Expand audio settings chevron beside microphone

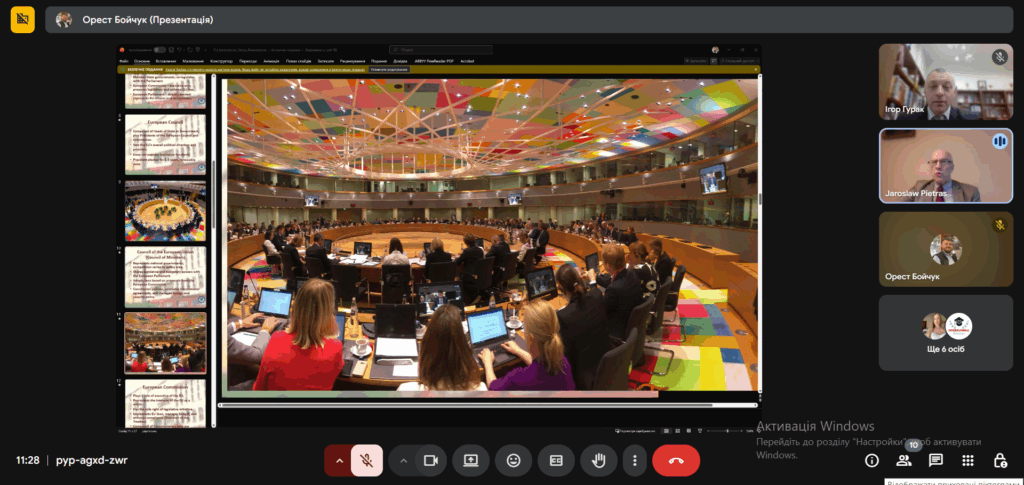(x=339, y=460)
